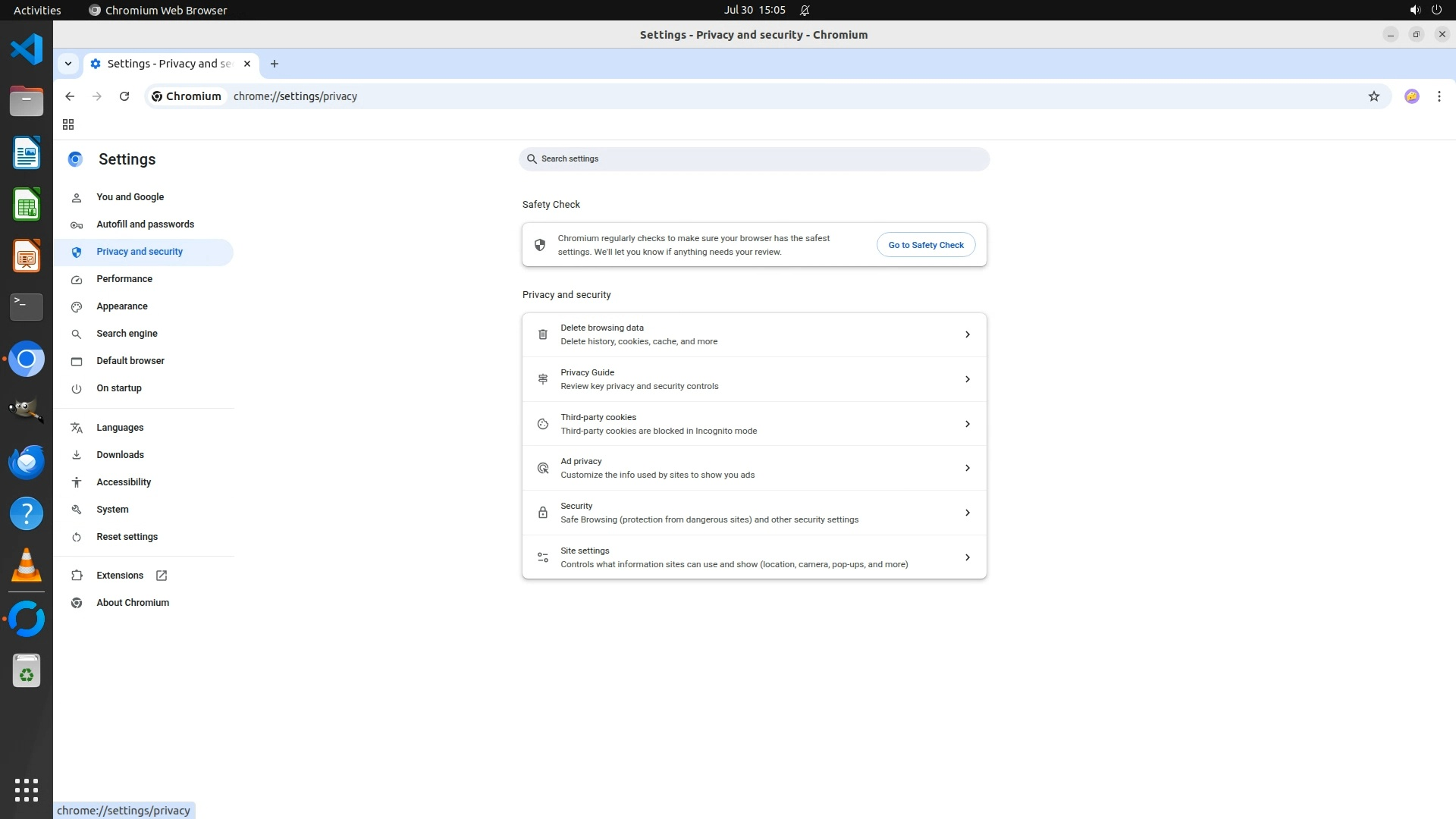Open the apps grid in bookmarks bar
1456x819 pixels.
68,124
